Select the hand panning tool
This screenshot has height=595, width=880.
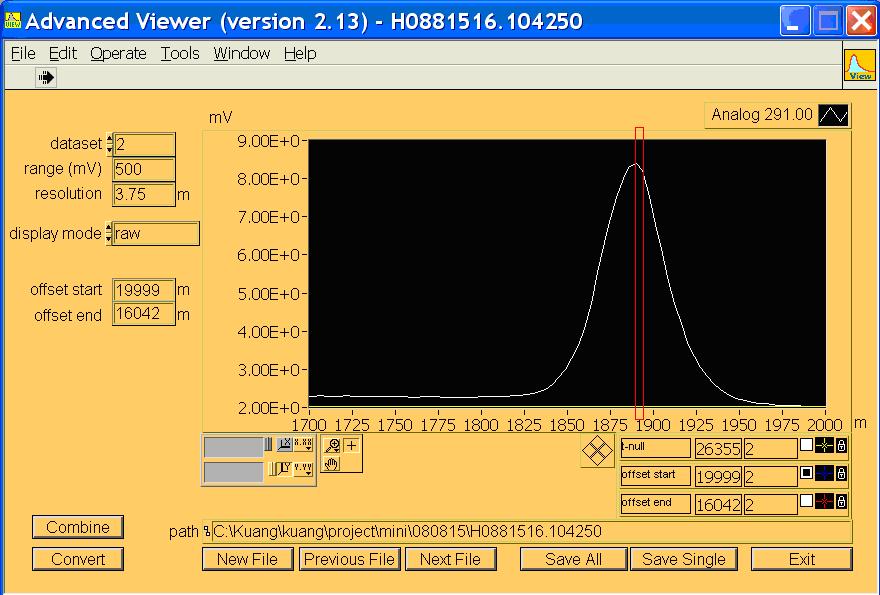332,464
